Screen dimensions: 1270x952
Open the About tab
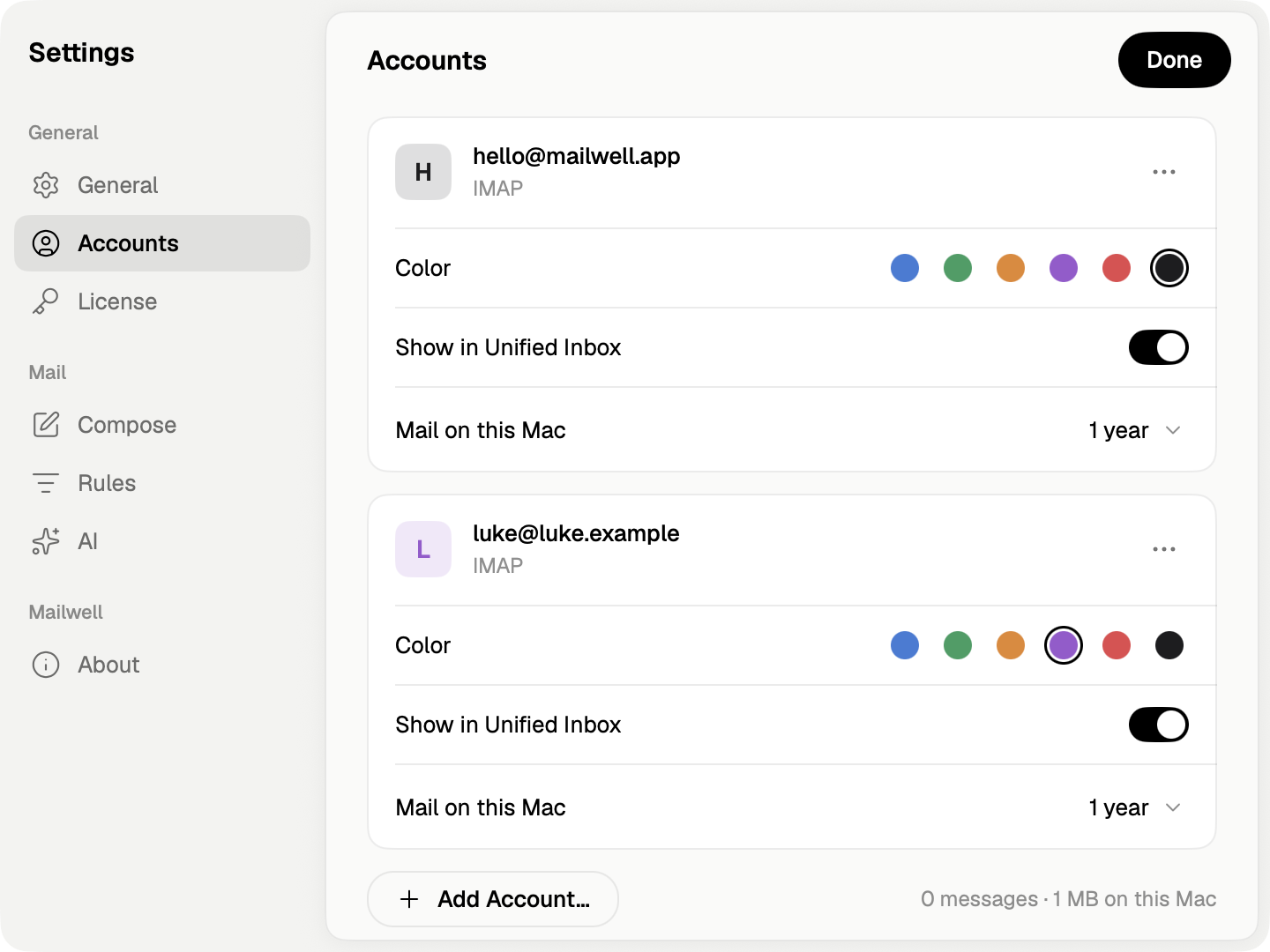tap(162, 665)
